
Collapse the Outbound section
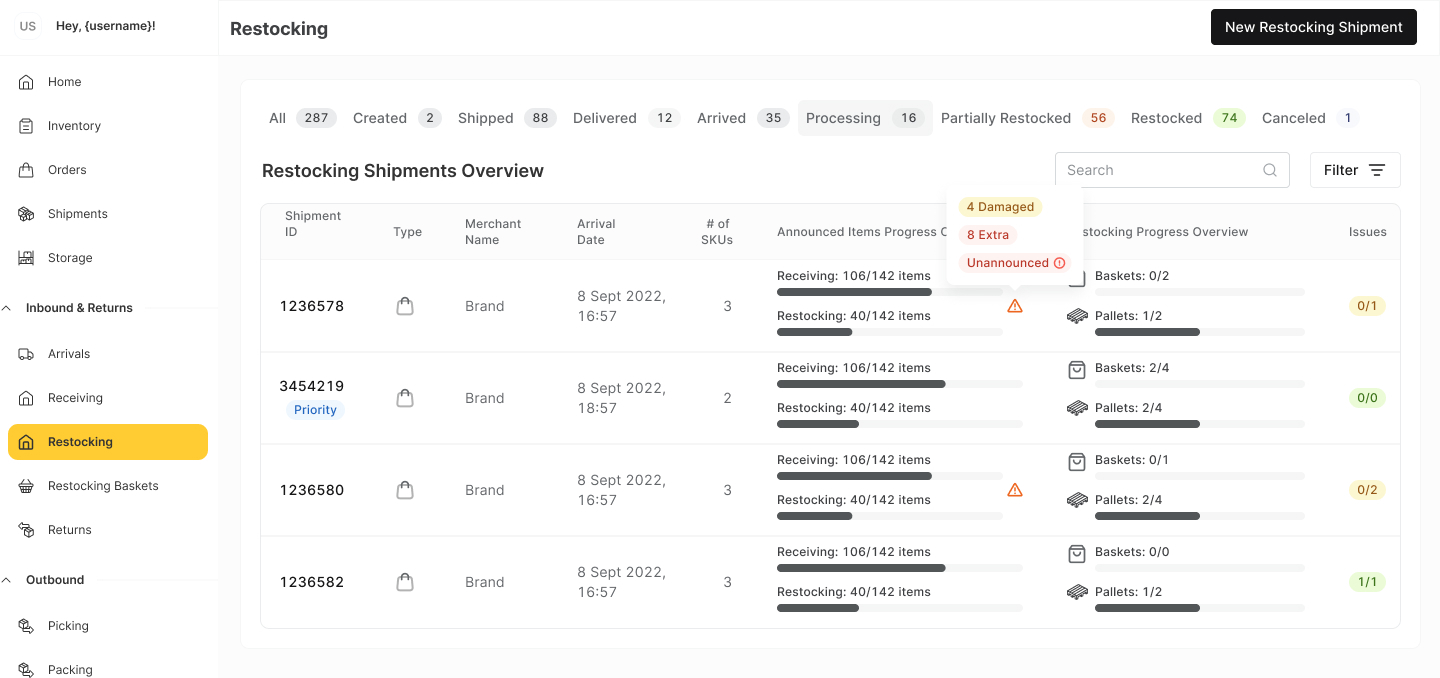point(6,580)
